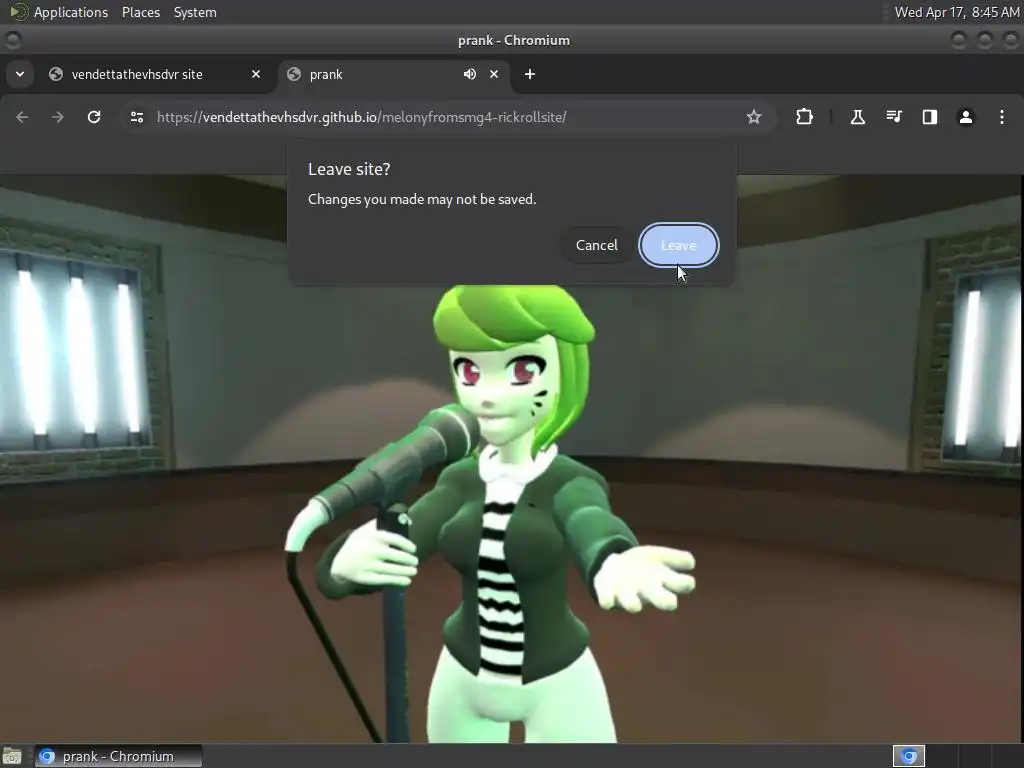Open site information icon in address bar
Image resolution: width=1024 pixels, height=768 pixels.
pos(136,117)
